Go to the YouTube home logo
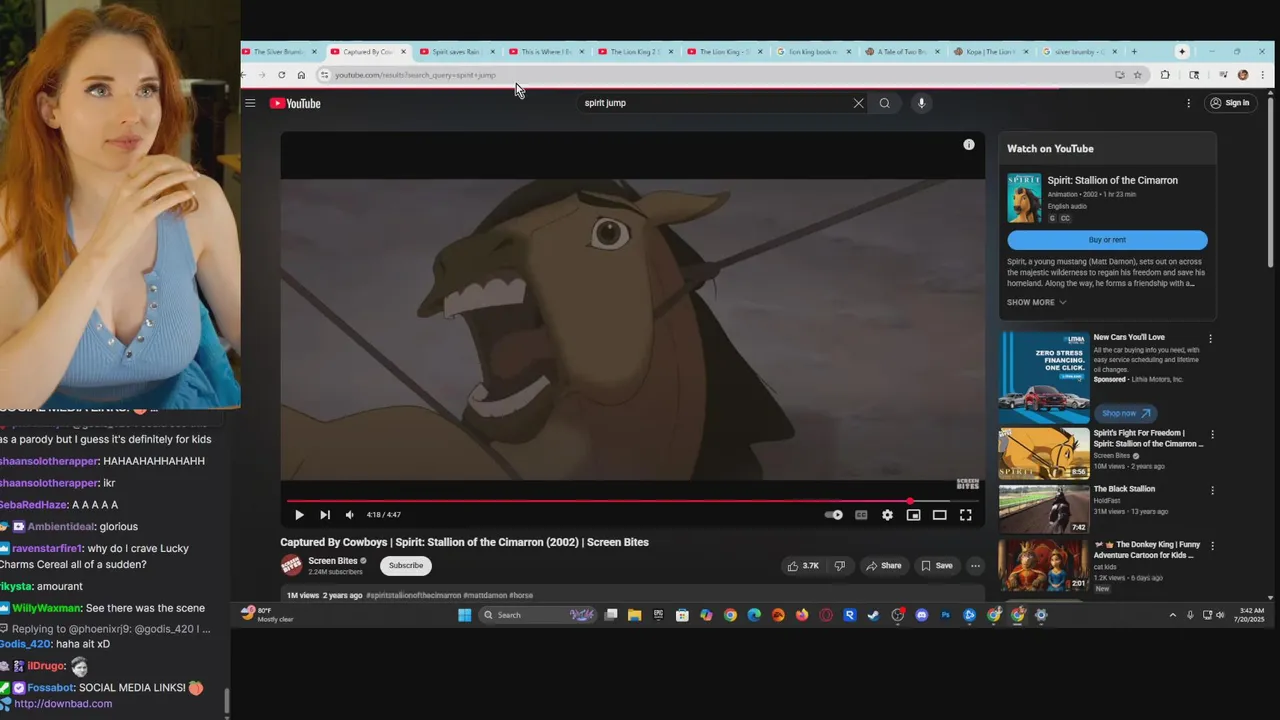 (x=295, y=103)
